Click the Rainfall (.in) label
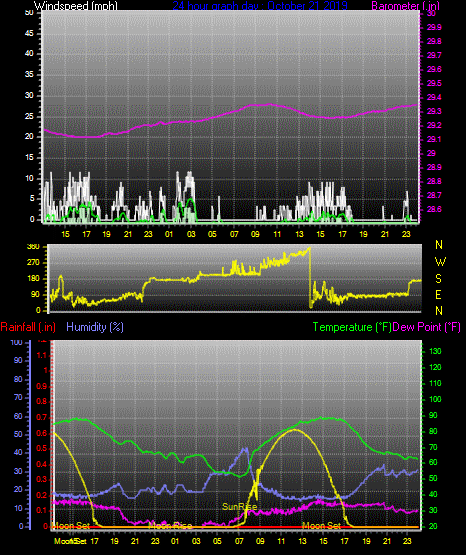Screen dimensions: 466x555 pyautogui.click(x=28, y=327)
